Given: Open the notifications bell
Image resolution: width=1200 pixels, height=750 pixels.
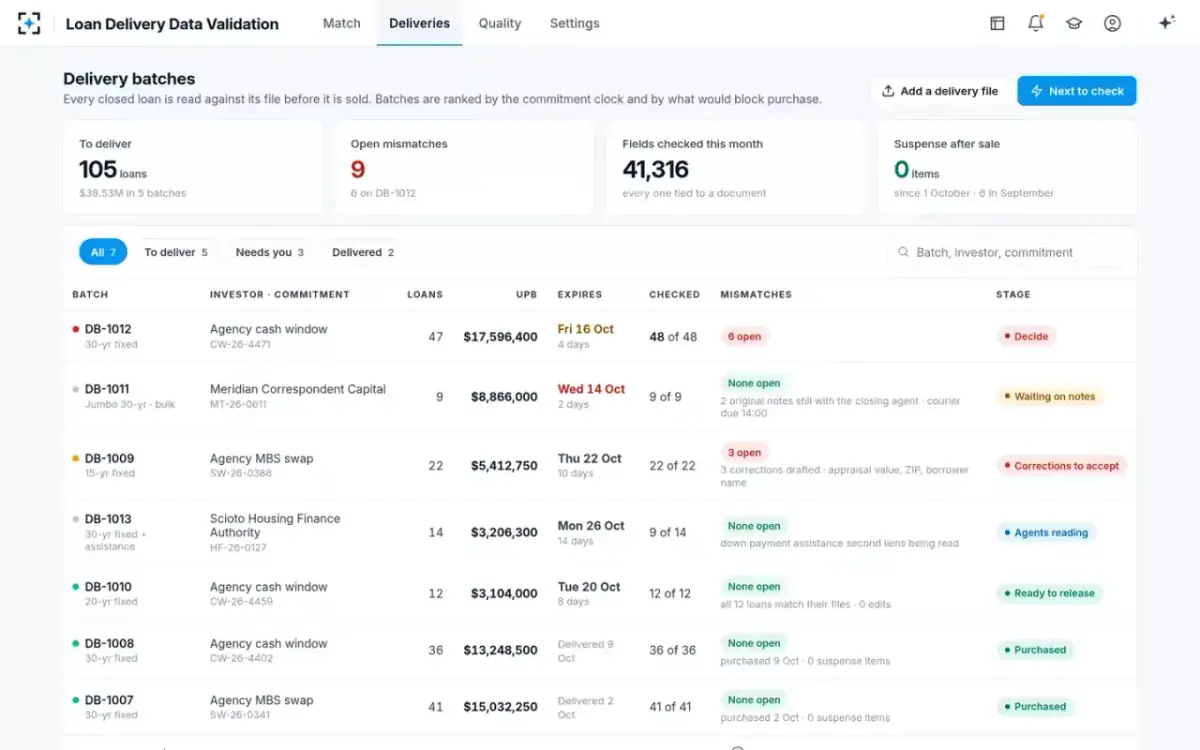Looking at the screenshot, I should click(x=1036, y=23).
